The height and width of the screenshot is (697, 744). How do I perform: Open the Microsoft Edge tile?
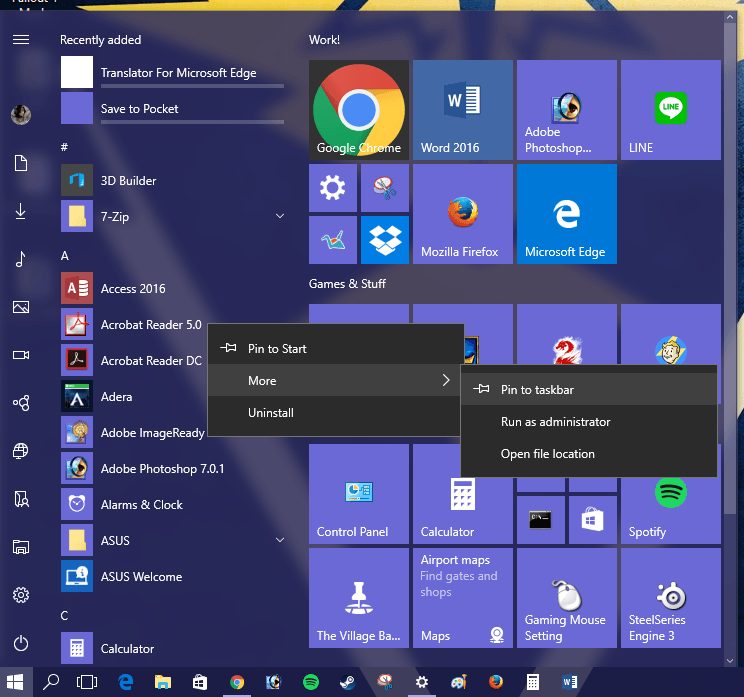(x=566, y=213)
